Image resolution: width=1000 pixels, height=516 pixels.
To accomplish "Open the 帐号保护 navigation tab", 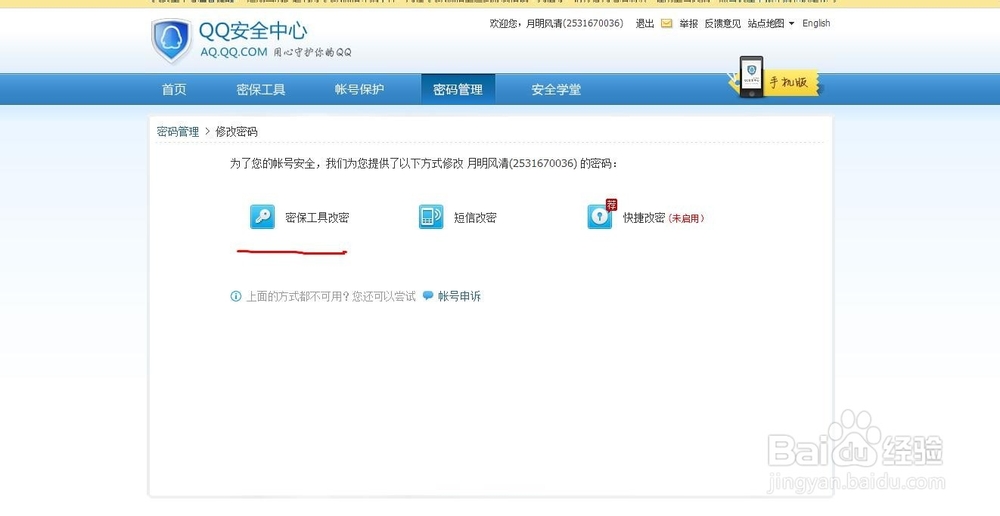I will pos(359,89).
